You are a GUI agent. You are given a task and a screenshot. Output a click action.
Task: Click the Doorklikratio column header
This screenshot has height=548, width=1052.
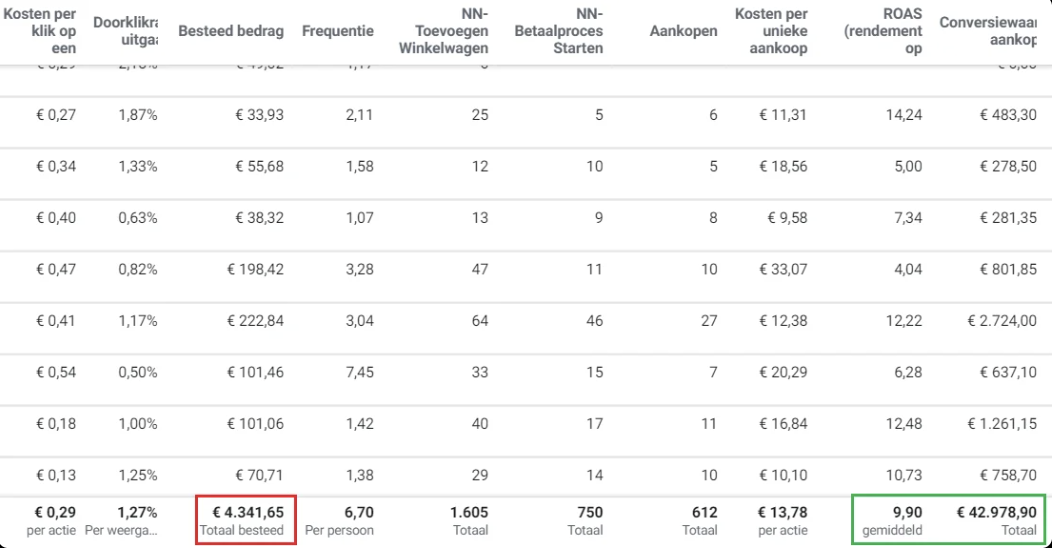pyautogui.click(x=125, y=31)
